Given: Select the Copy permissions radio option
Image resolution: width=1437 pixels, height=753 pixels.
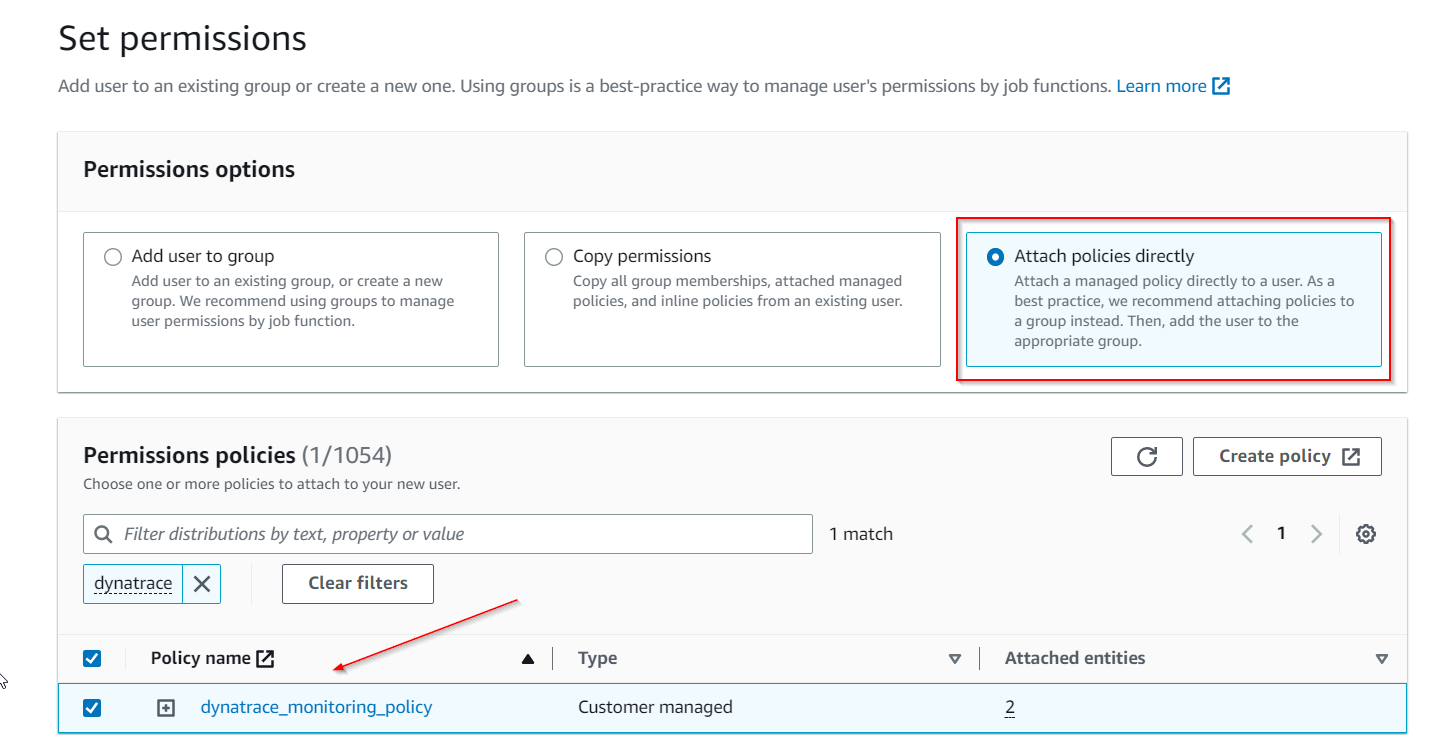Looking at the screenshot, I should coord(554,257).
